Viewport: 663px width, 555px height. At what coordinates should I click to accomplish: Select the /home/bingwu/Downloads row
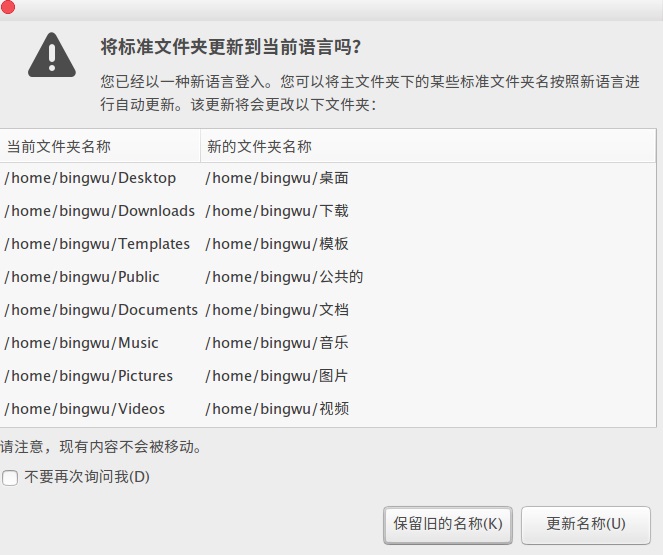point(100,211)
